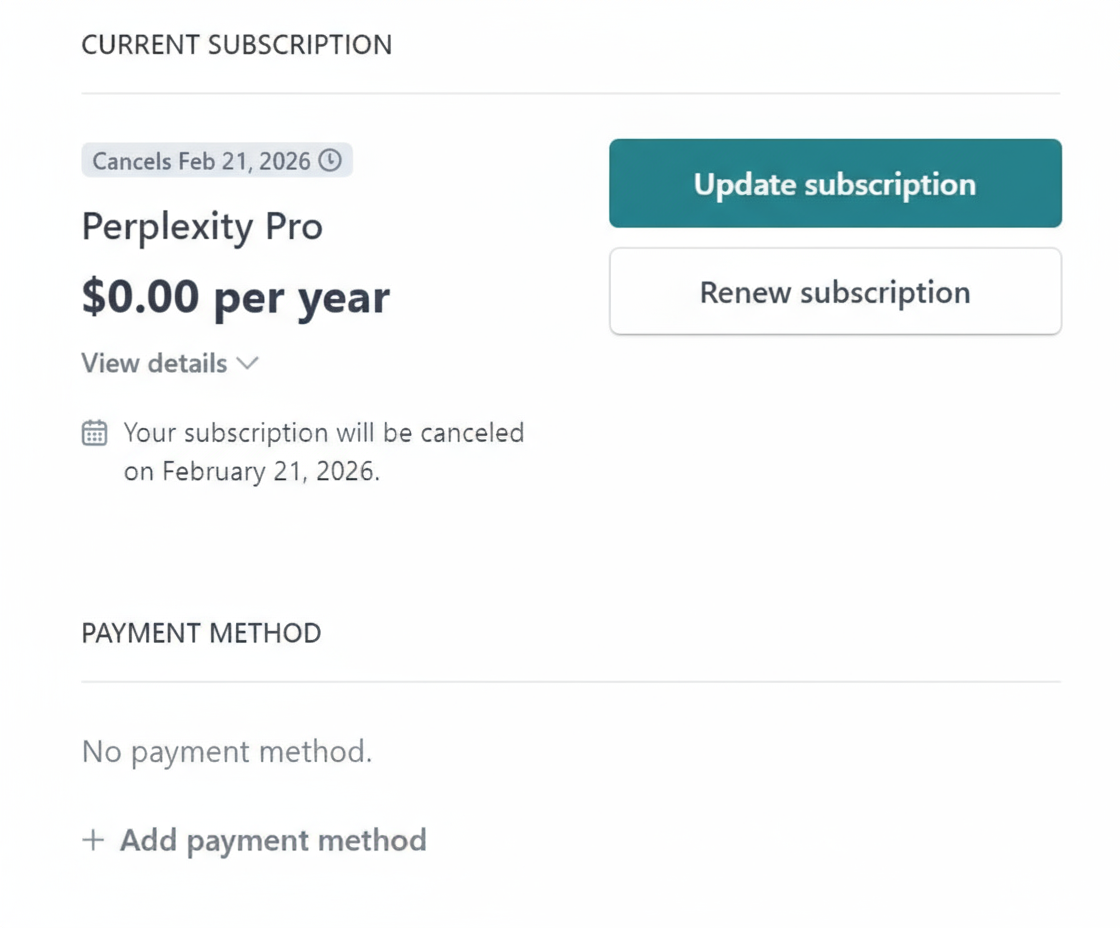The width and height of the screenshot is (1120, 928).
Task: Click the 'on February 21, 2026.' date line
Action: point(252,471)
